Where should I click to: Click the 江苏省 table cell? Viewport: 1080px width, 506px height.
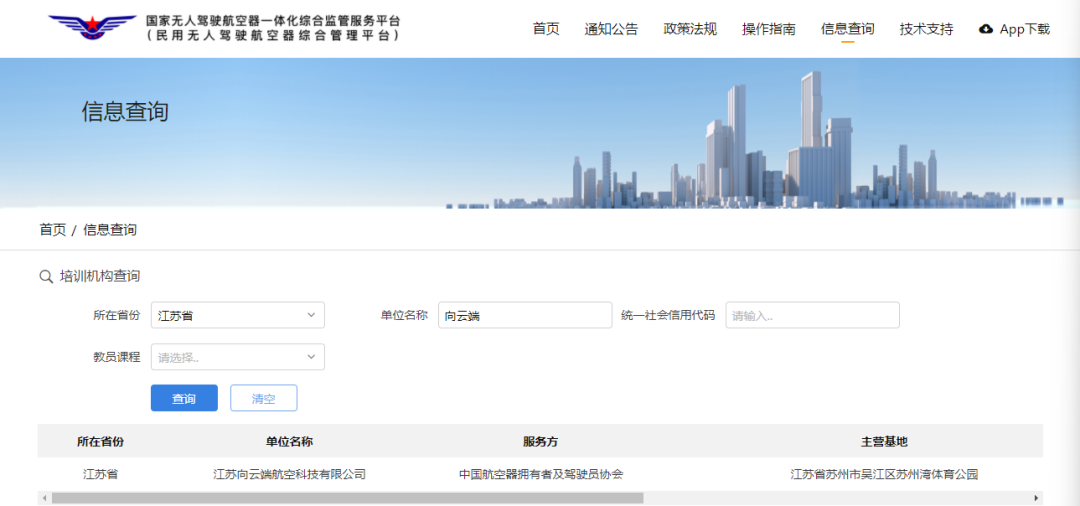click(x=101, y=474)
